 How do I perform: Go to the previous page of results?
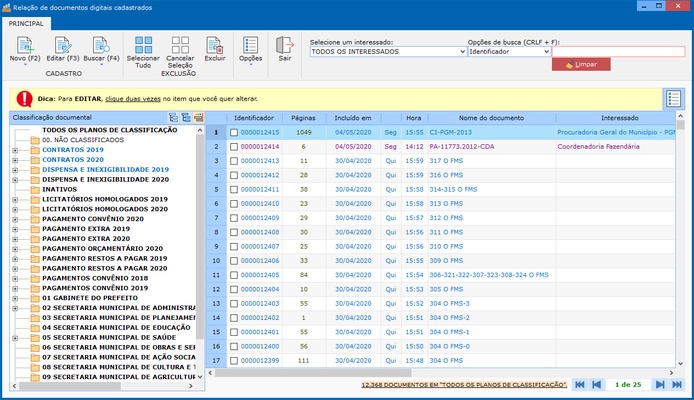pyautogui.click(x=597, y=385)
